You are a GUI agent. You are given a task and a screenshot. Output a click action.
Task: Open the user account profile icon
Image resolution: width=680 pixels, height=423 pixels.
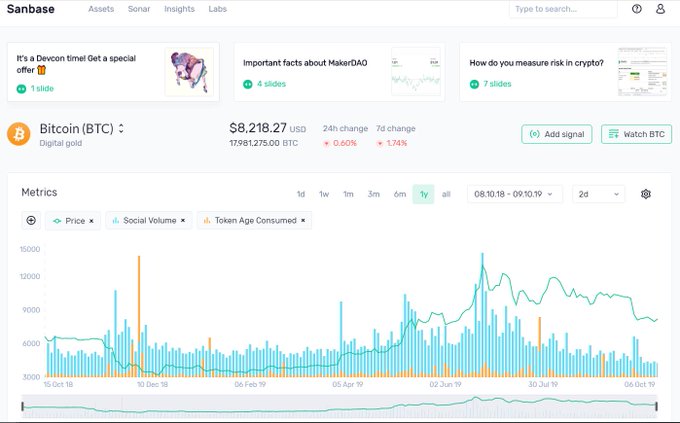coord(660,9)
